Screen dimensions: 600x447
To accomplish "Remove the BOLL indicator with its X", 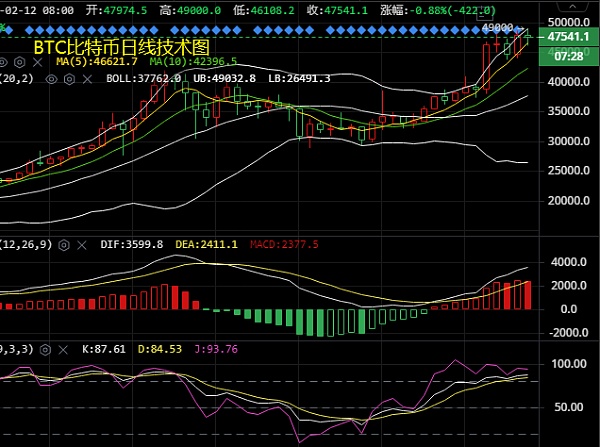I will 87,79.
